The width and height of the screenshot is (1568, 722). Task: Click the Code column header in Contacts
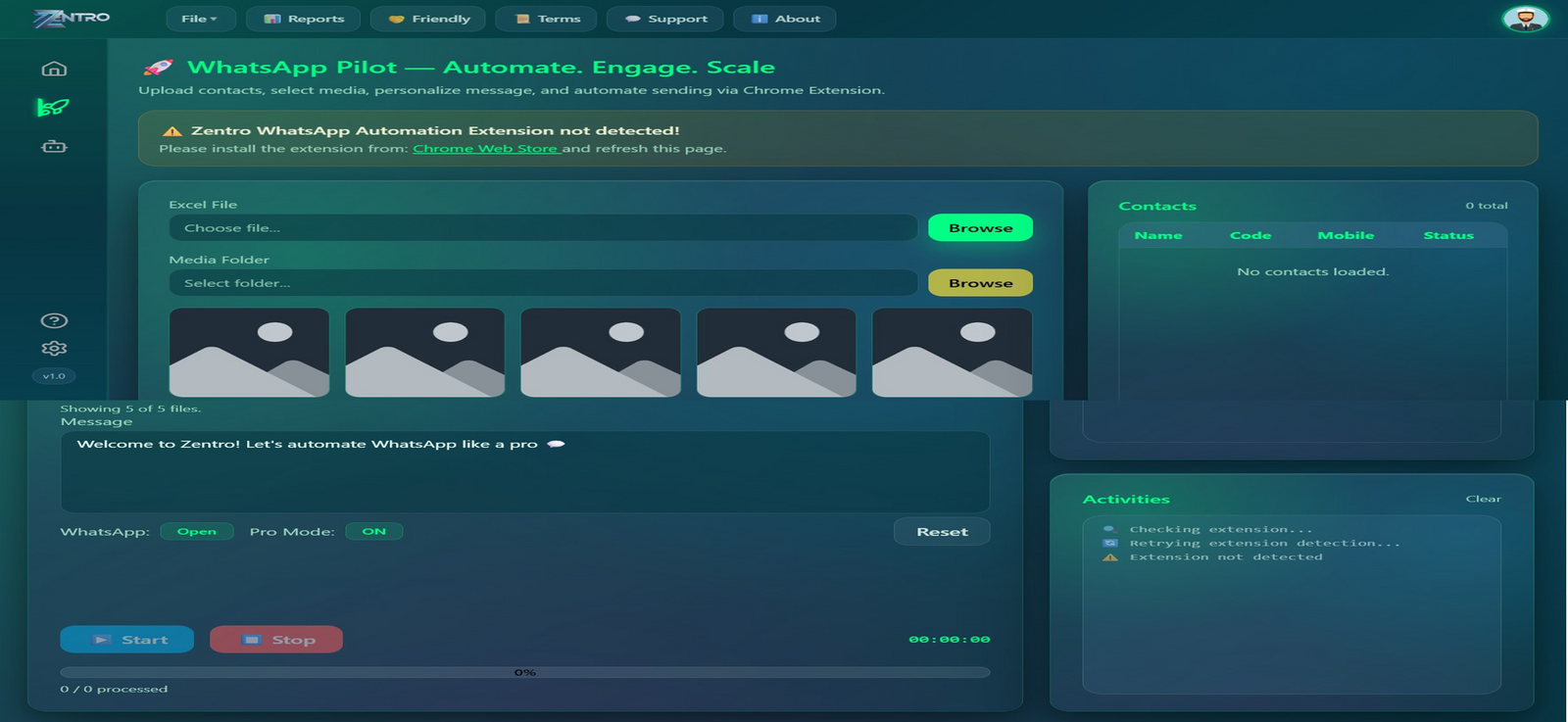pyautogui.click(x=1250, y=235)
